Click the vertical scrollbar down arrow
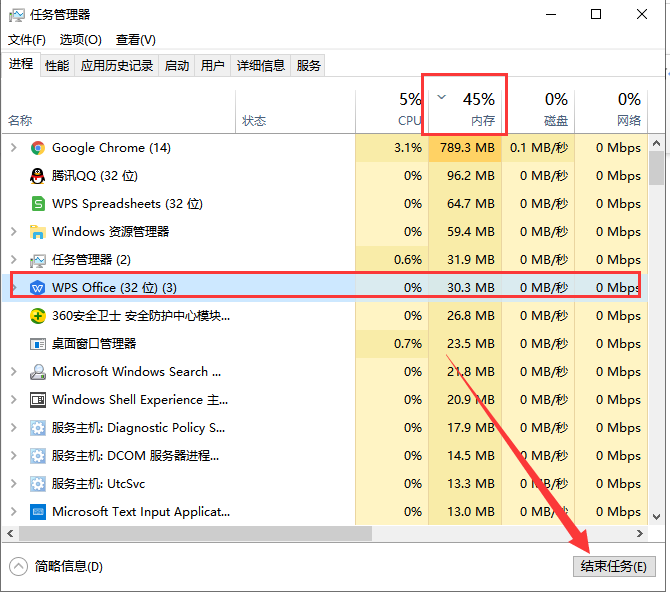 click(656, 518)
